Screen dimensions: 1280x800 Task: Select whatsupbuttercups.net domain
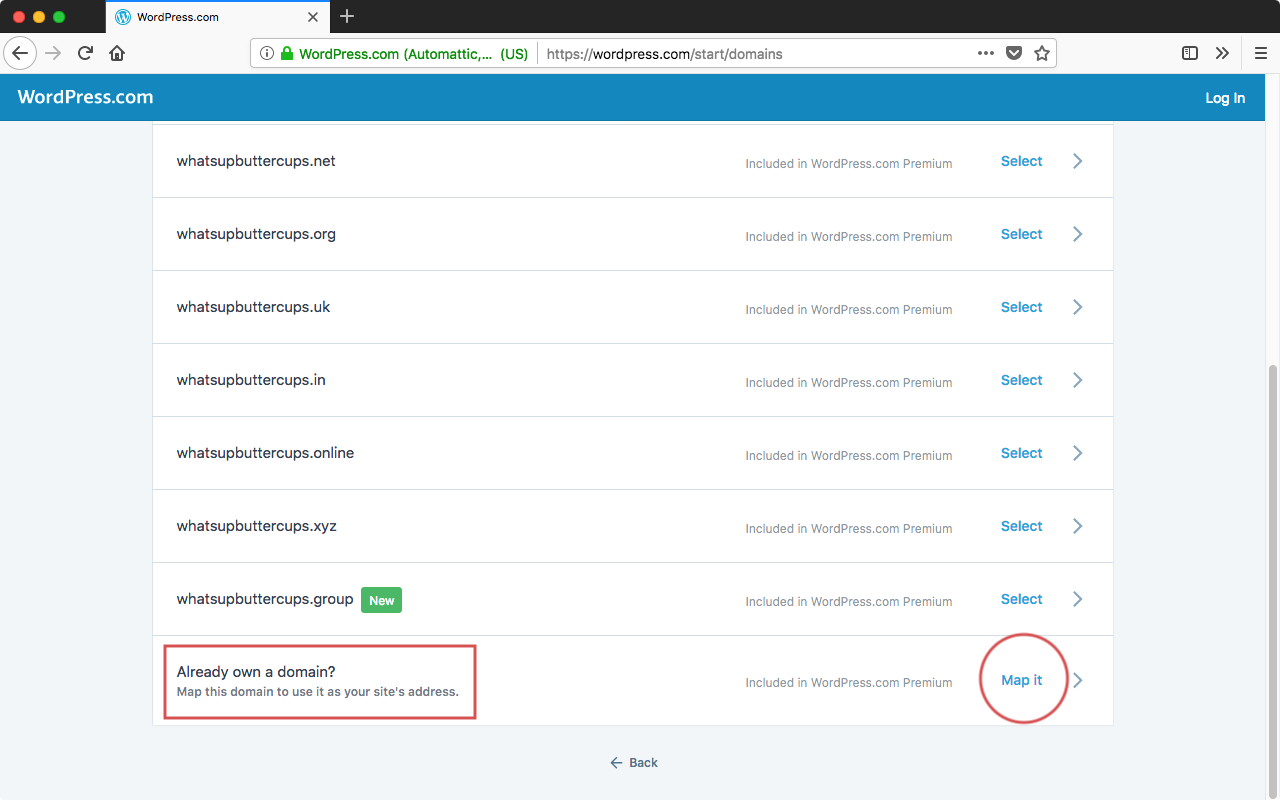point(1021,161)
